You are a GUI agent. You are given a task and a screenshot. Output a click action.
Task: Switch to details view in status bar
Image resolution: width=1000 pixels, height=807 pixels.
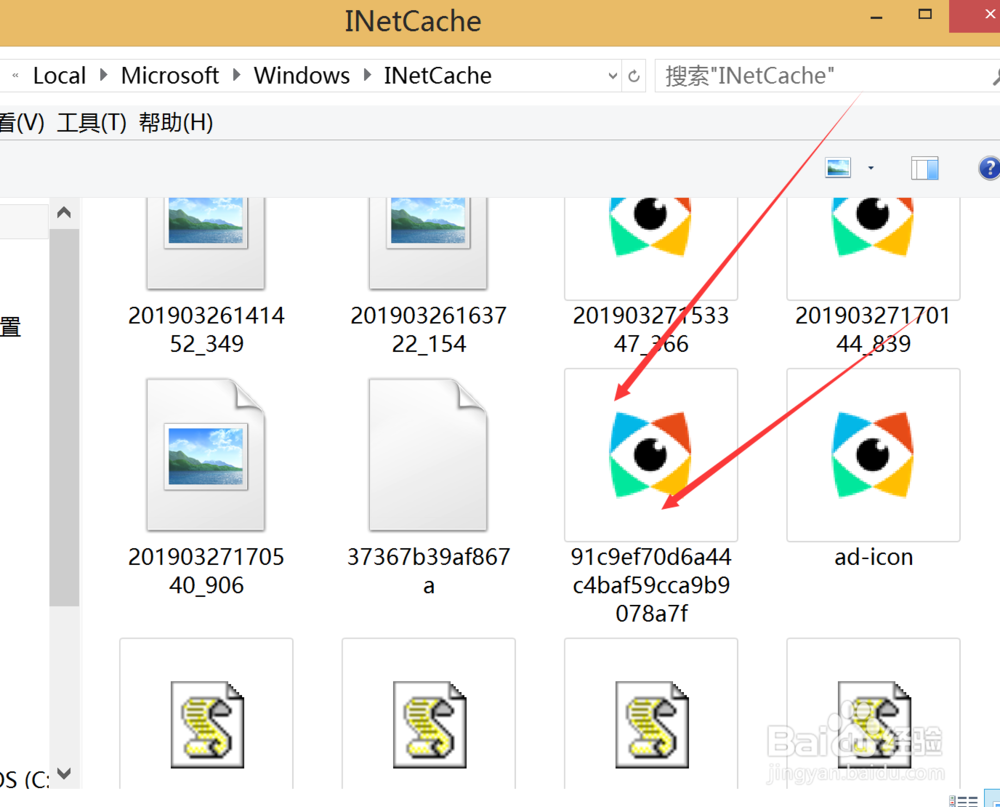coord(964,801)
